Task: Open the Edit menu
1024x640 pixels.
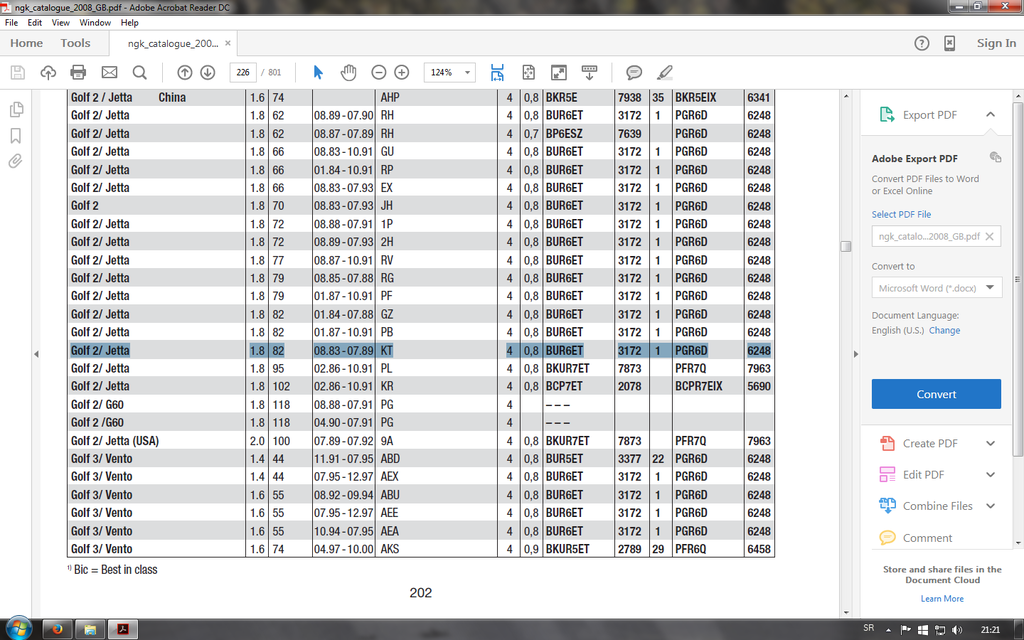Action: click(35, 22)
